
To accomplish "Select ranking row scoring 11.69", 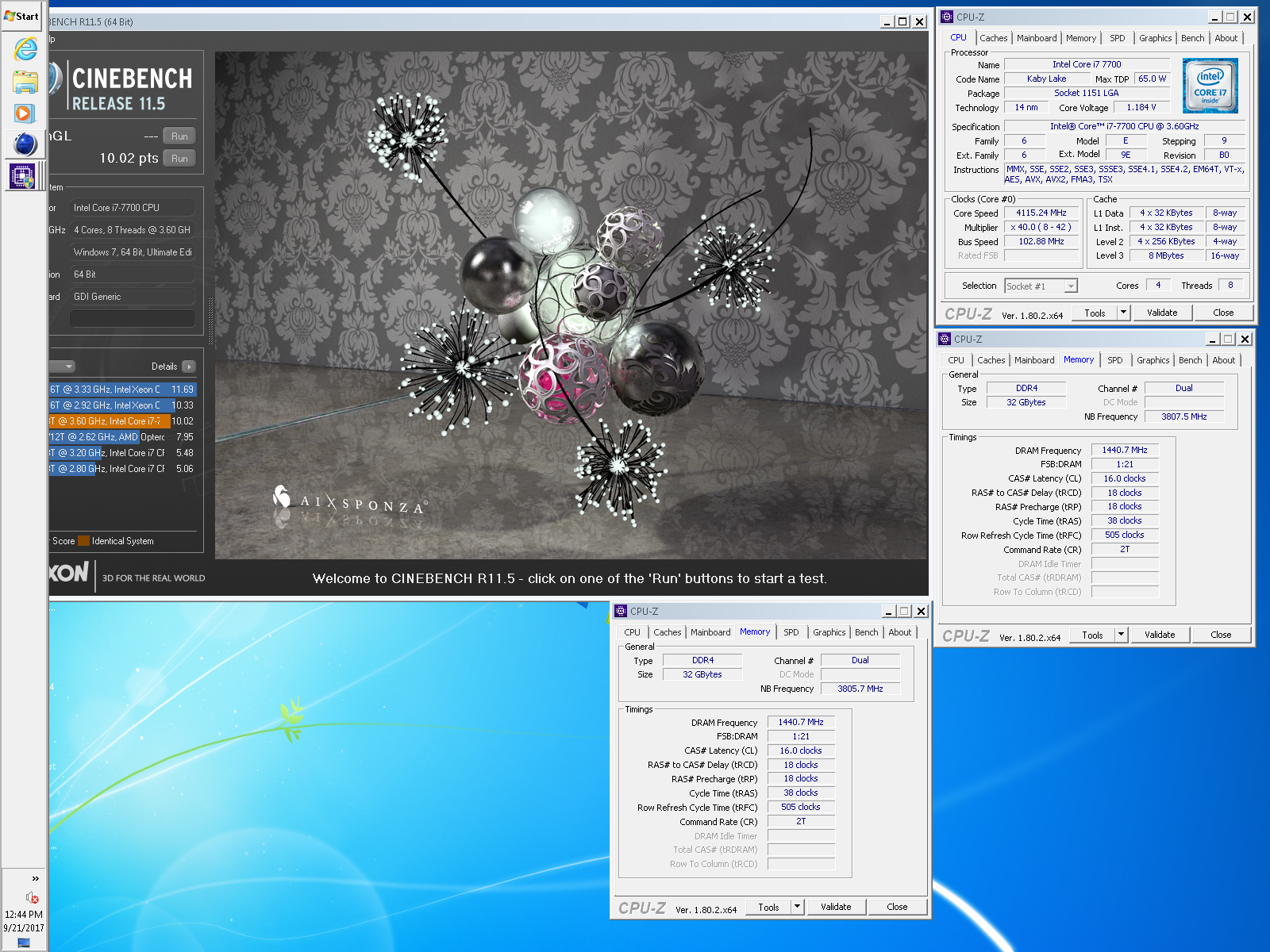I will point(123,390).
